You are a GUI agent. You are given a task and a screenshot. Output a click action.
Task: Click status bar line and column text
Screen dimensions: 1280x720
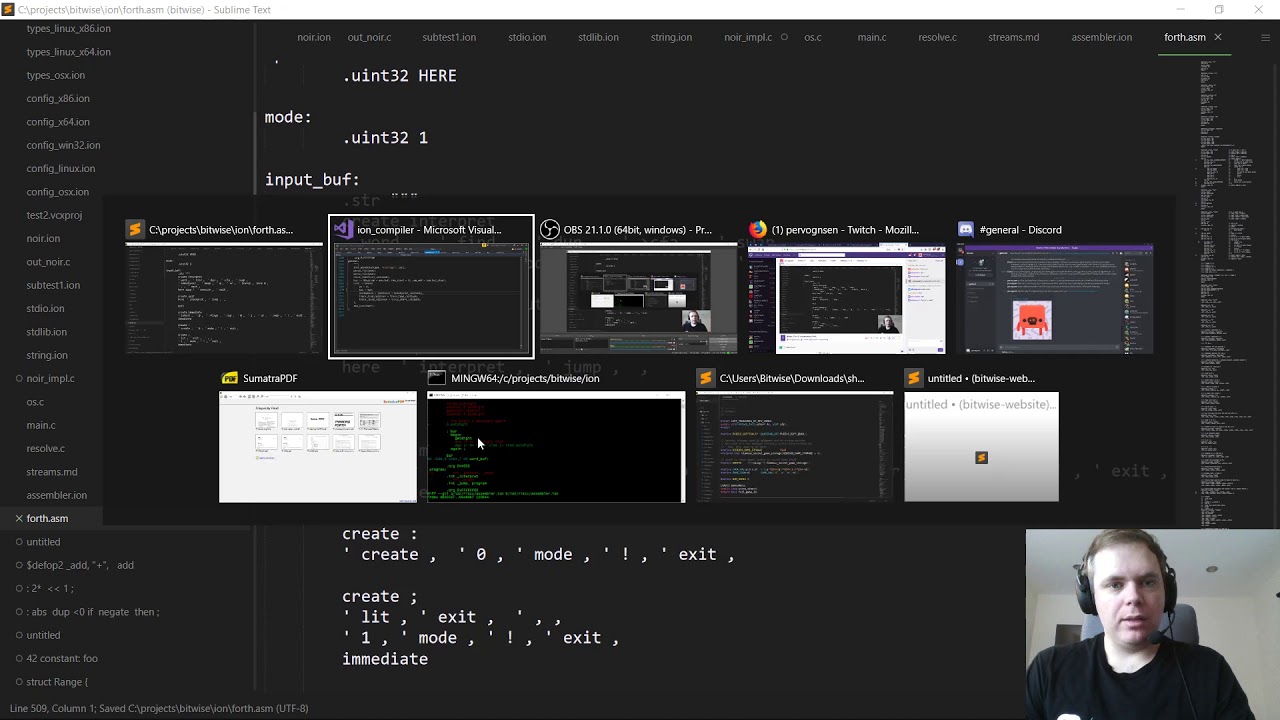[x=159, y=708]
